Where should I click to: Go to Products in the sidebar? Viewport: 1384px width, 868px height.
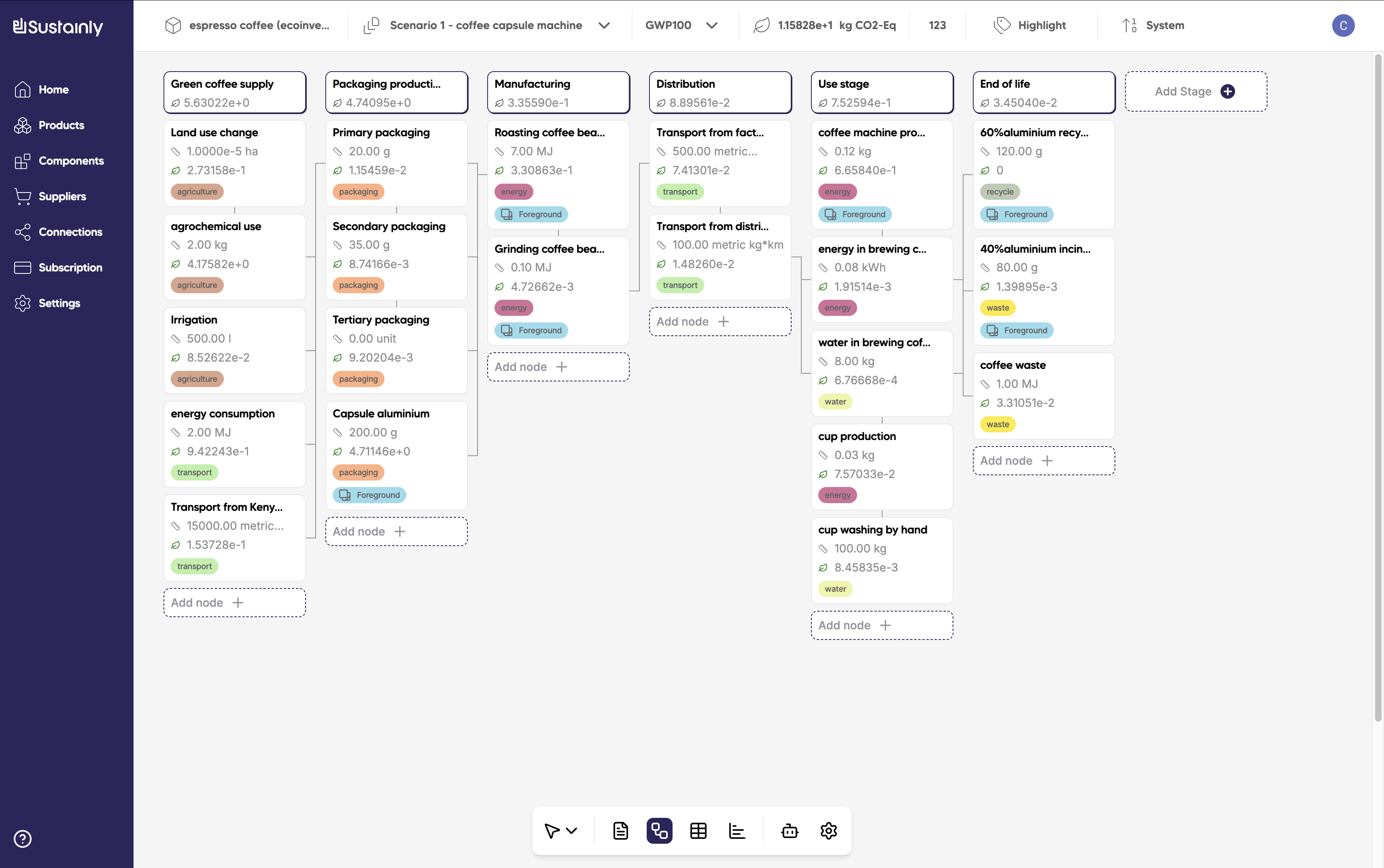point(61,125)
